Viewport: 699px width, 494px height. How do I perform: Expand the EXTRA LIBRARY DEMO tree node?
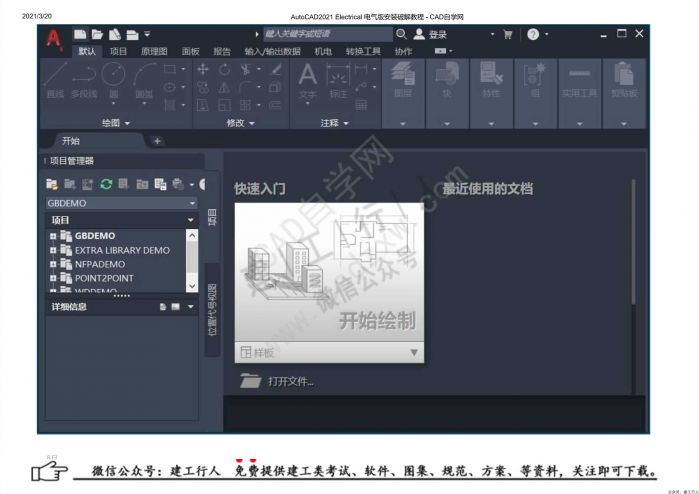point(53,250)
